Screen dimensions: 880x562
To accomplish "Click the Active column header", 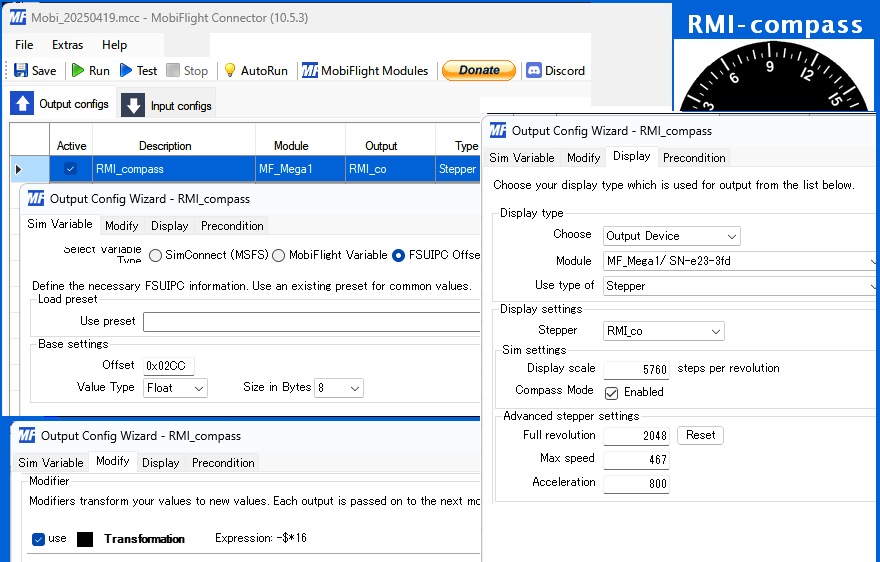I will pos(71,146).
